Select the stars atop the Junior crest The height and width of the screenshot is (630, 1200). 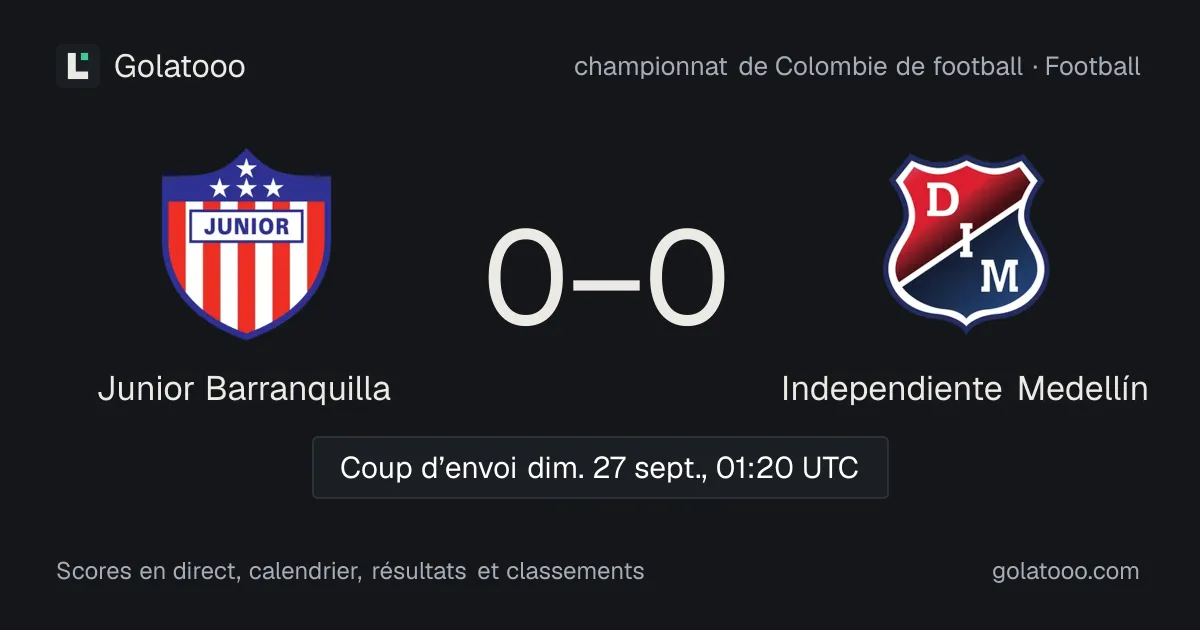click(246, 179)
